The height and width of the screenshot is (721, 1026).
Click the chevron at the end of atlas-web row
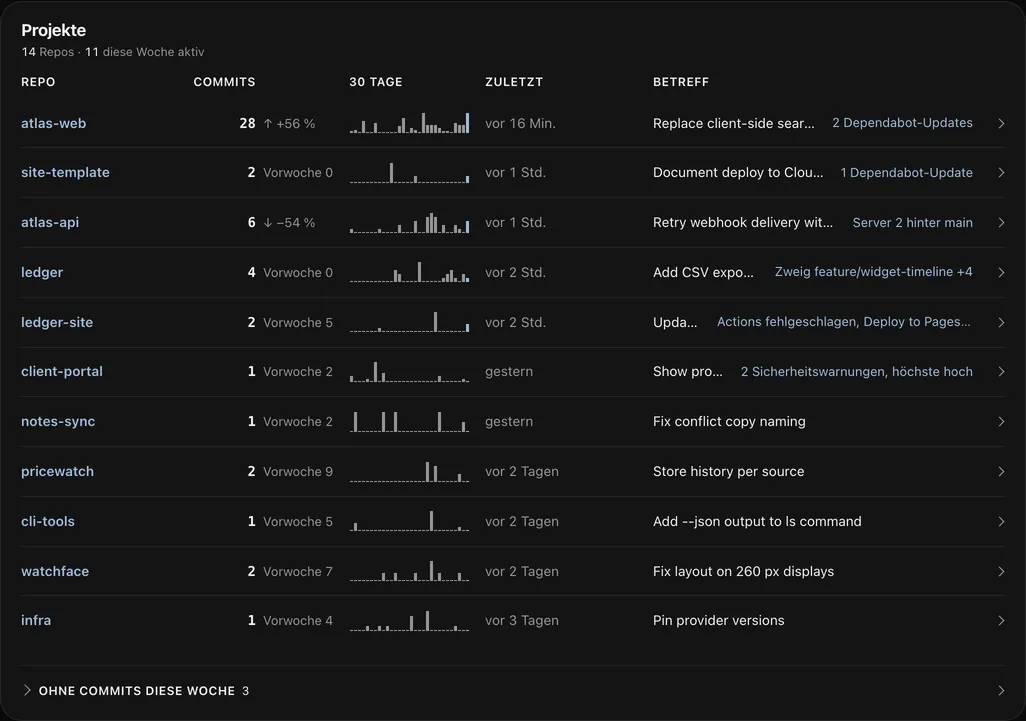(1001, 123)
